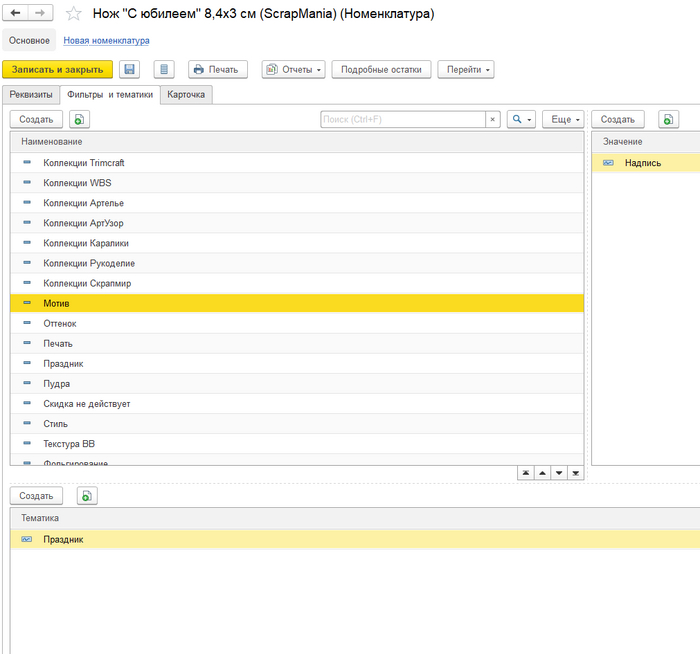Screen dimensions: 700x654
Task: Click the floppy disk save icon
Action: (129, 69)
